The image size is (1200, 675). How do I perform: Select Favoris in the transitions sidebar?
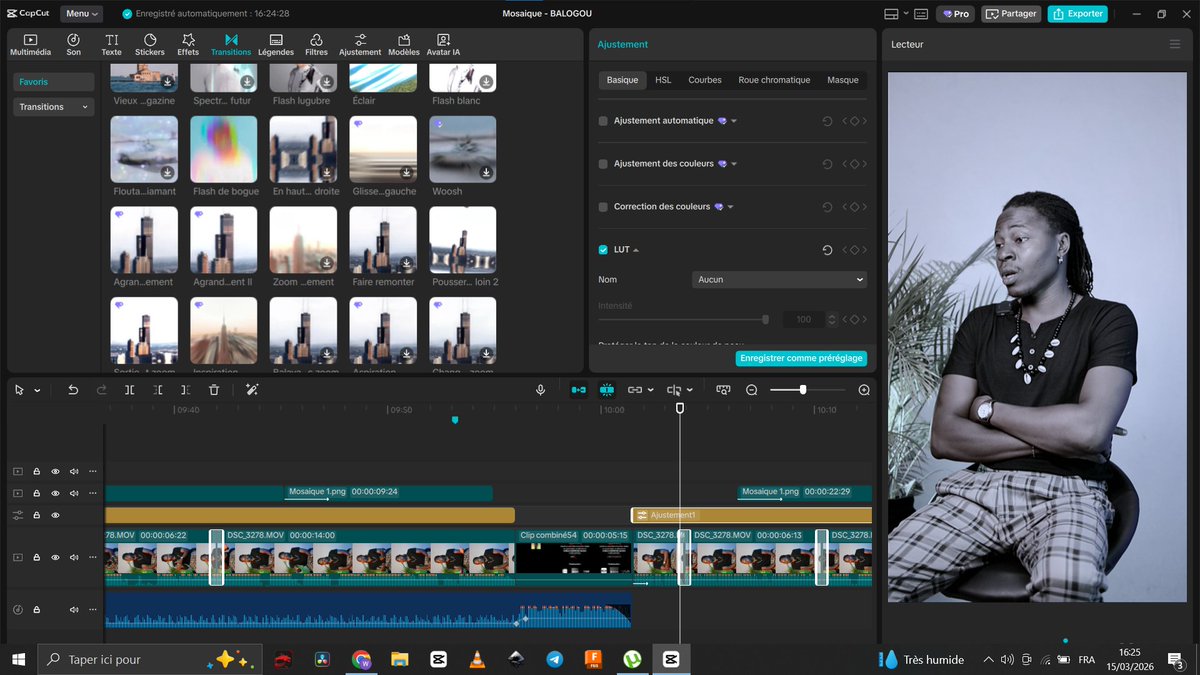point(54,82)
